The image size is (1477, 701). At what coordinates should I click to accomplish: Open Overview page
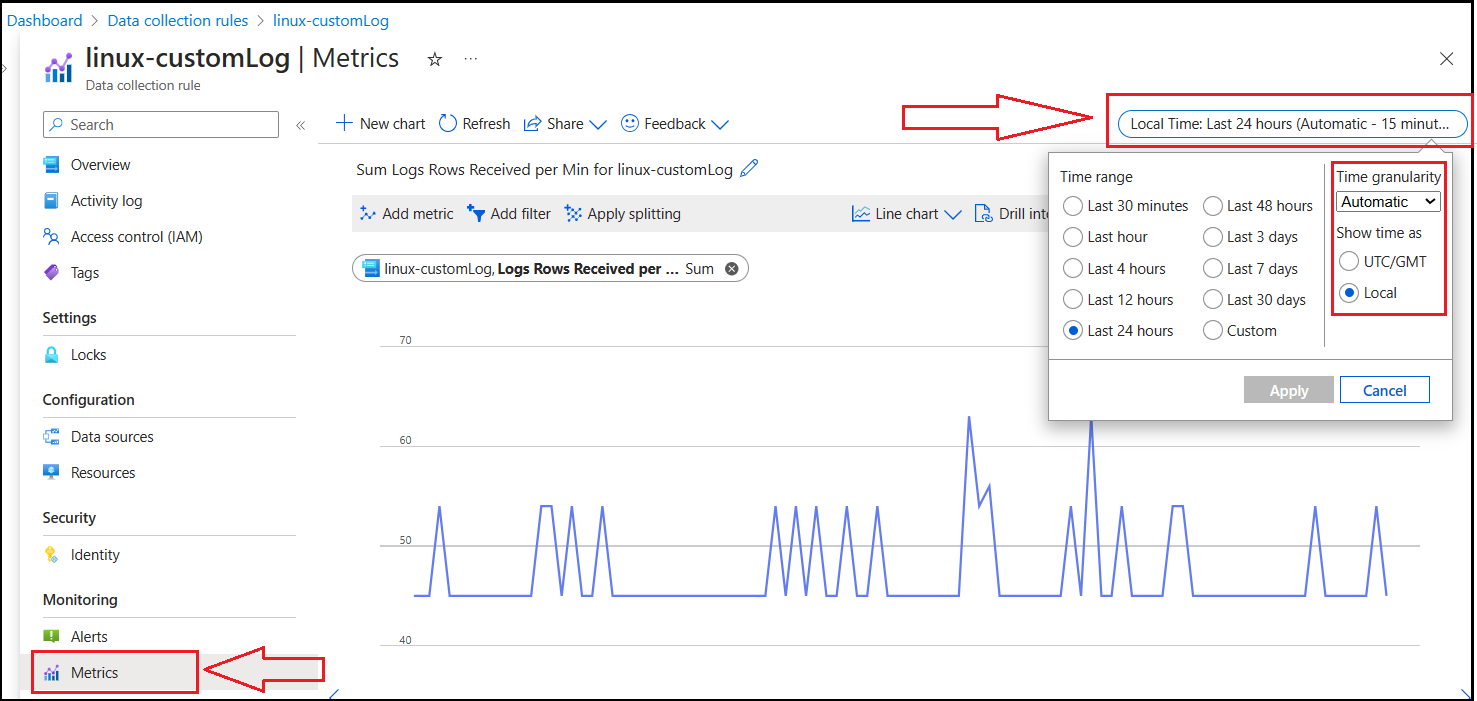click(x=100, y=164)
